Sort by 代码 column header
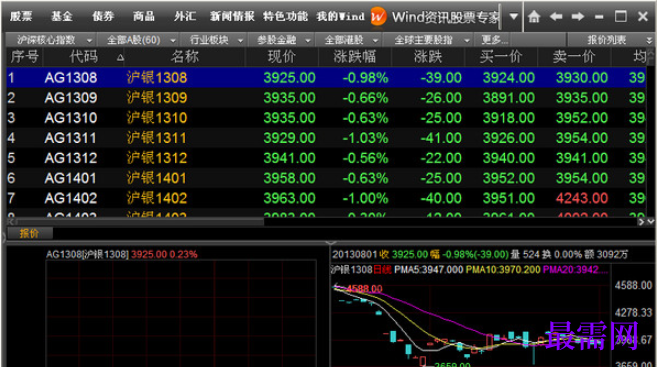 (84, 57)
